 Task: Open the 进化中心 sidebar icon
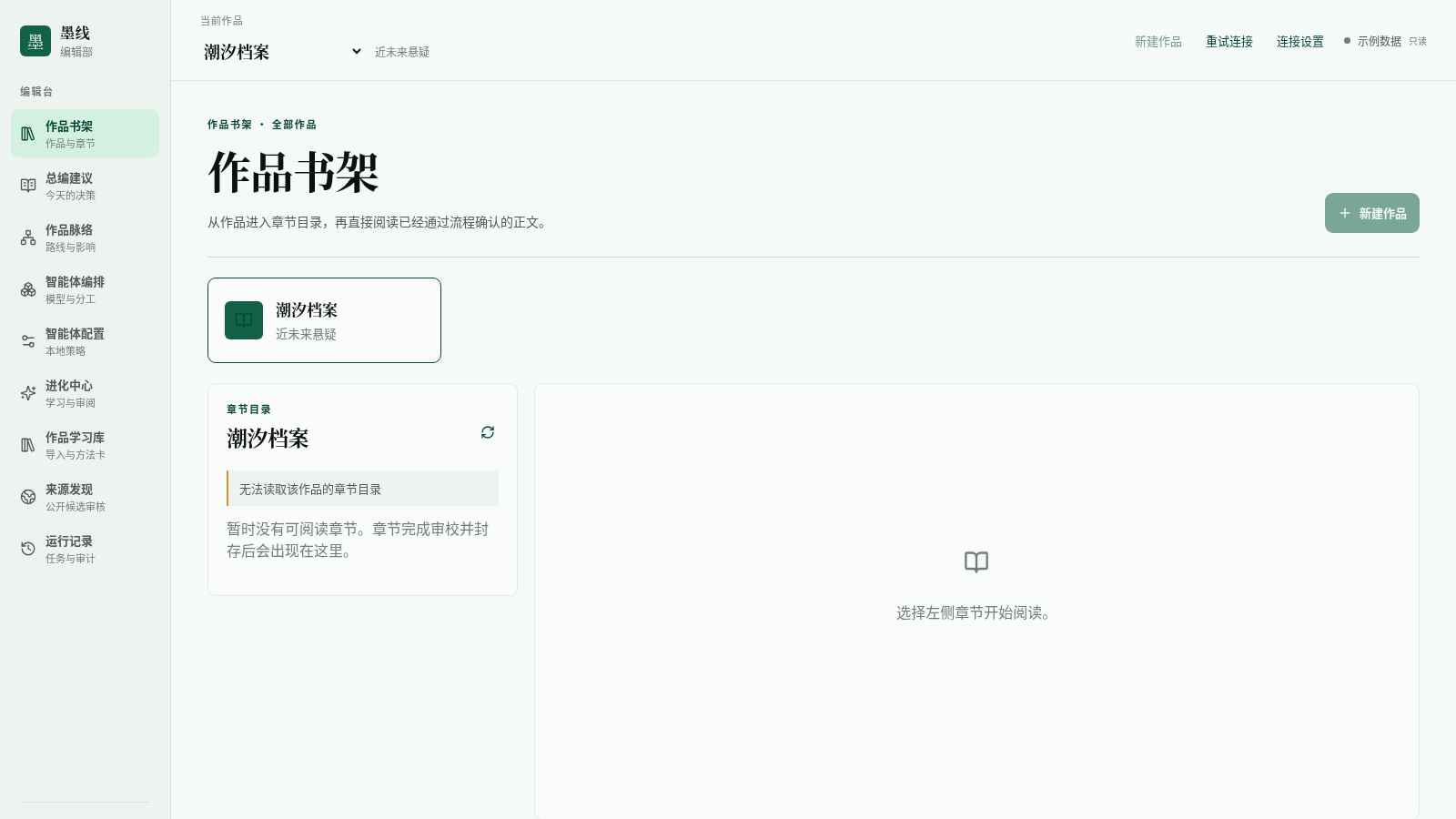(x=28, y=393)
